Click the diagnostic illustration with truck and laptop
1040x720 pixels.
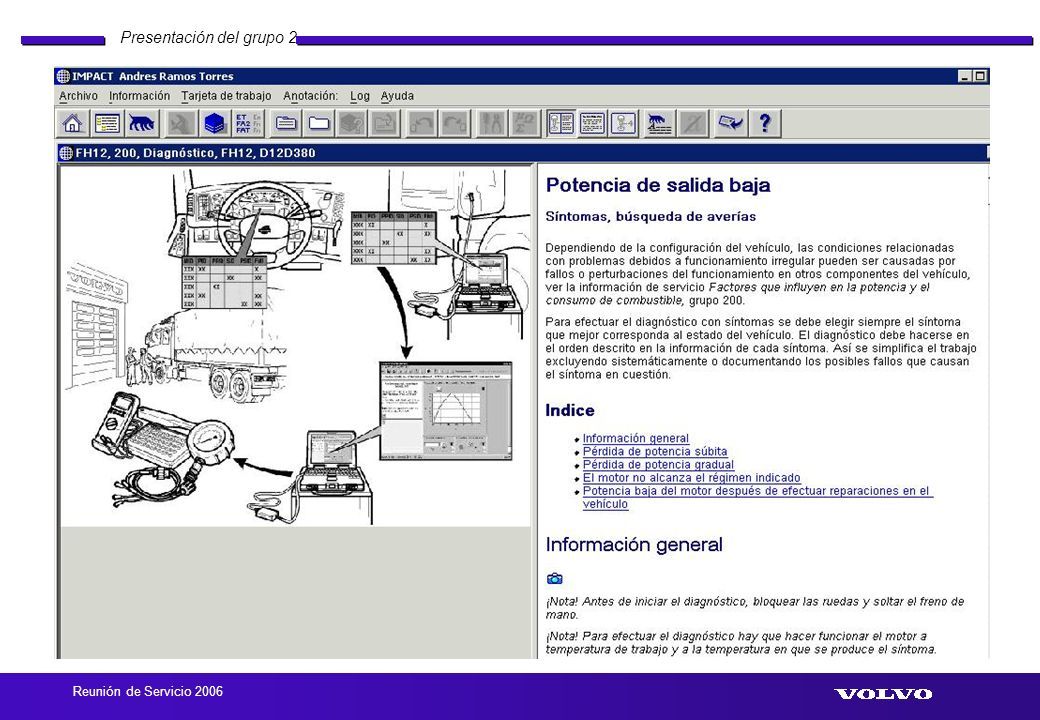click(x=296, y=347)
